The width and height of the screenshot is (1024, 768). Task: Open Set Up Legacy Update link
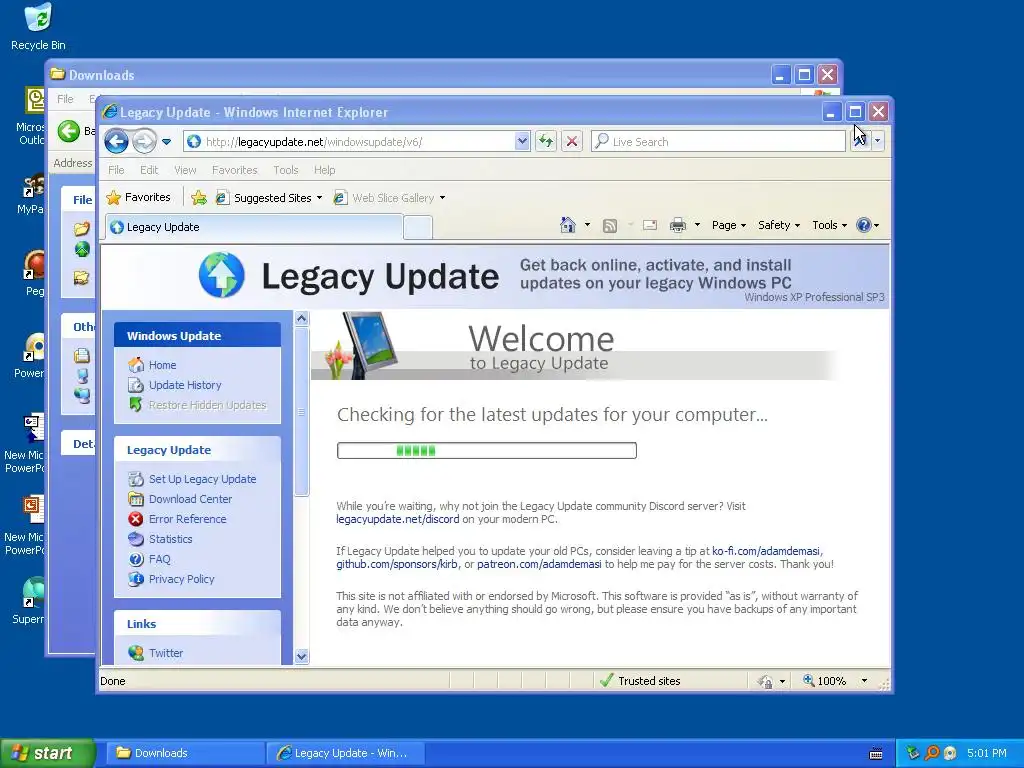pyautogui.click(x=202, y=479)
